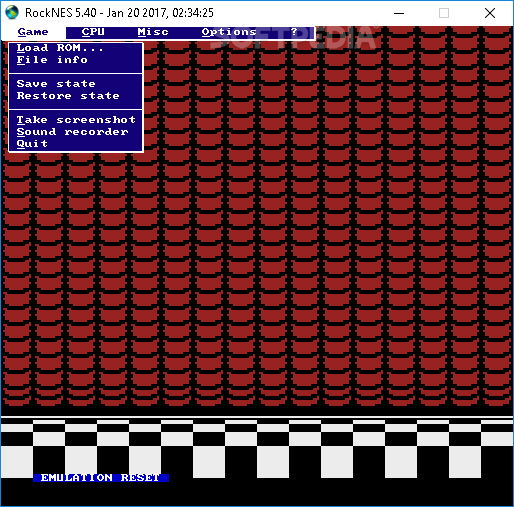Image resolution: width=514 pixels, height=507 pixels.
Task: Open Sound recorder from Game menu
Action: click(x=72, y=132)
